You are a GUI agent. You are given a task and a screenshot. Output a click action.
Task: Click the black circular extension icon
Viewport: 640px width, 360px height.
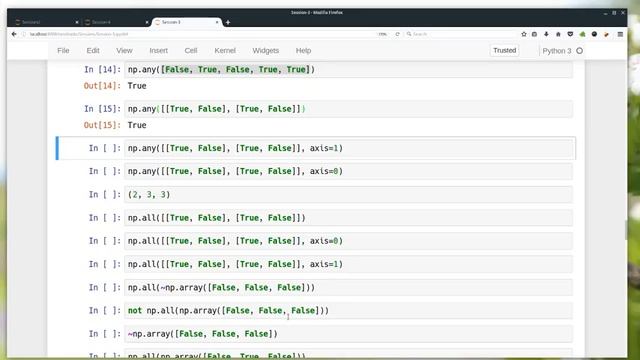click(594, 34)
